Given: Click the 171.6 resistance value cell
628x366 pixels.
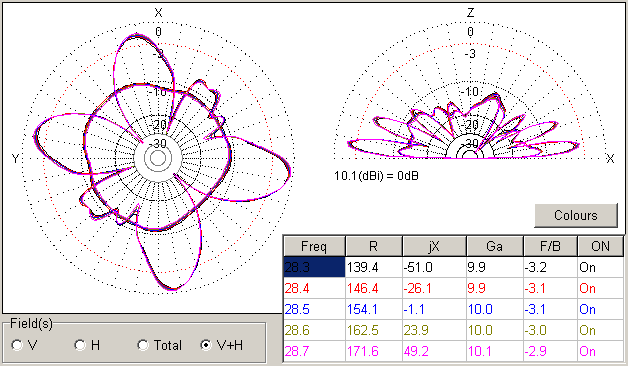Looking at the screenshot, I should pos(374,351).
